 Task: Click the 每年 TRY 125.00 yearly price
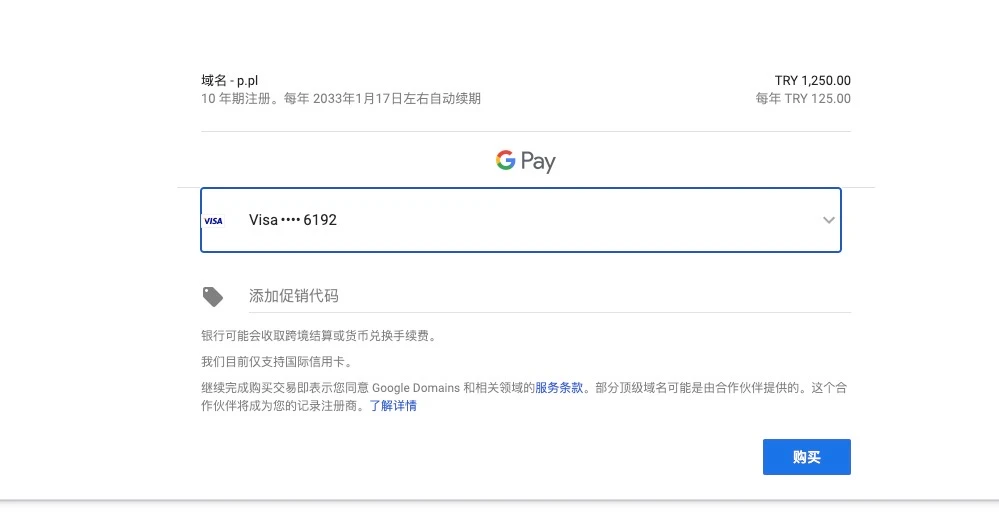pyautogui.click(x=803, y=99)
